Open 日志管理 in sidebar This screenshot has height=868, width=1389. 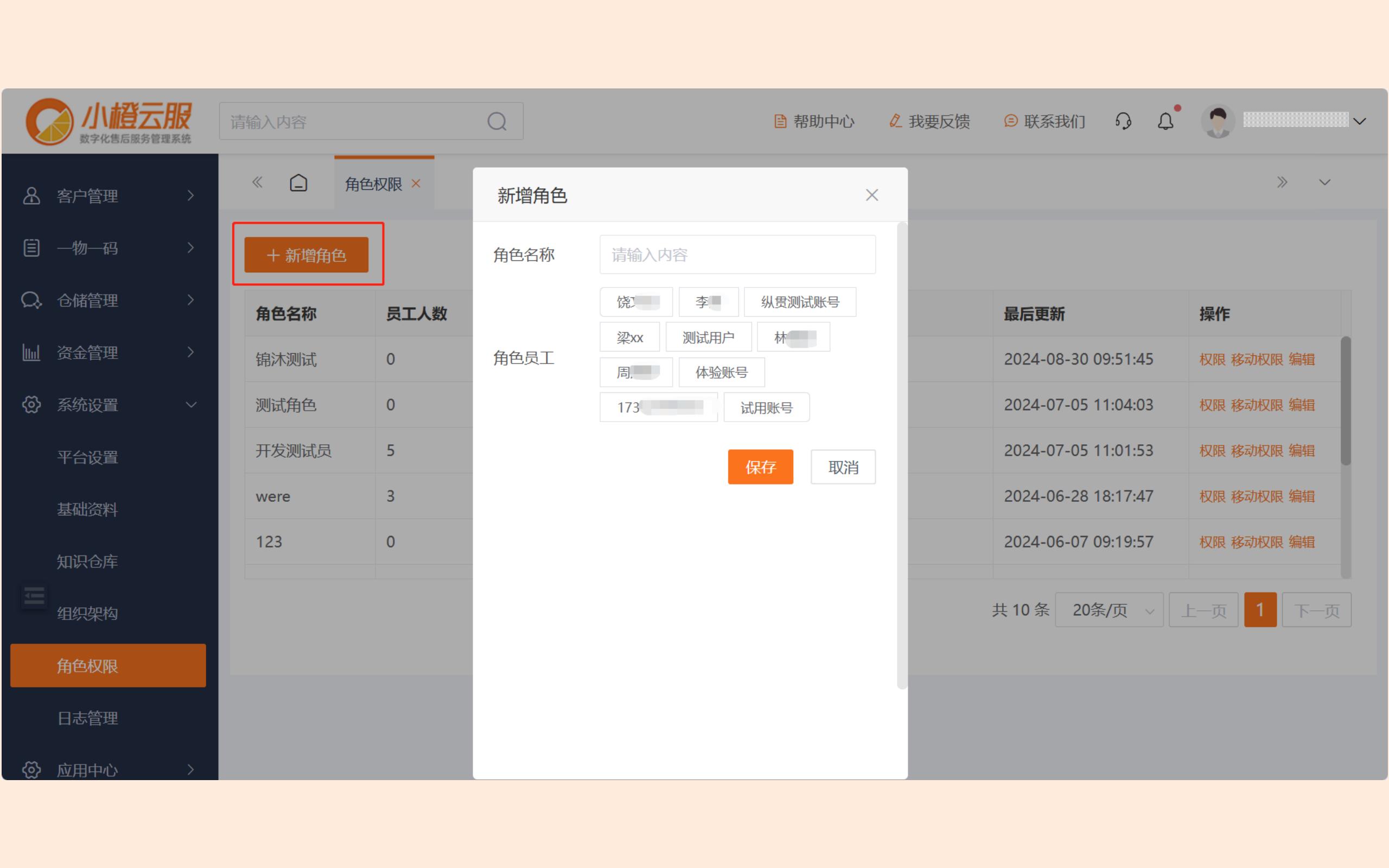pyautogui.click(x=87, y=718)
